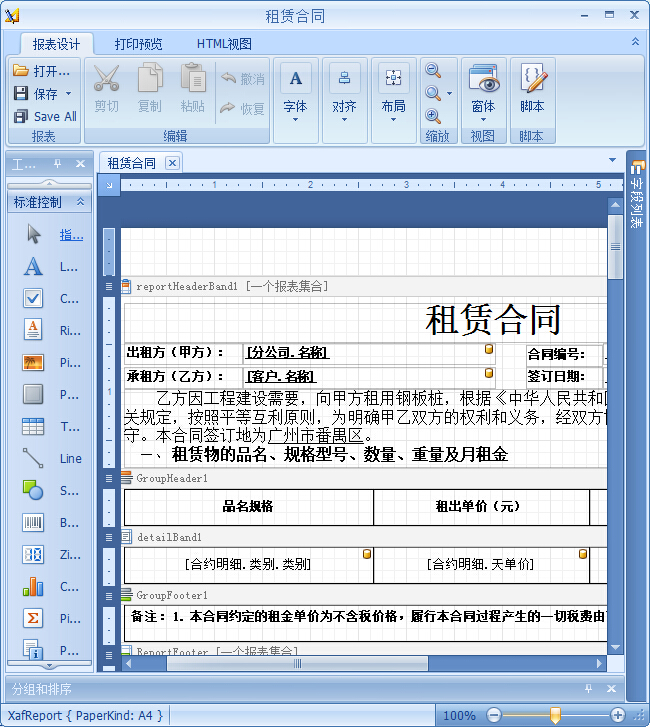650x727 pixels.
Task: Click the 脚本 script icon in ribbon
Action: click(532, 88)
